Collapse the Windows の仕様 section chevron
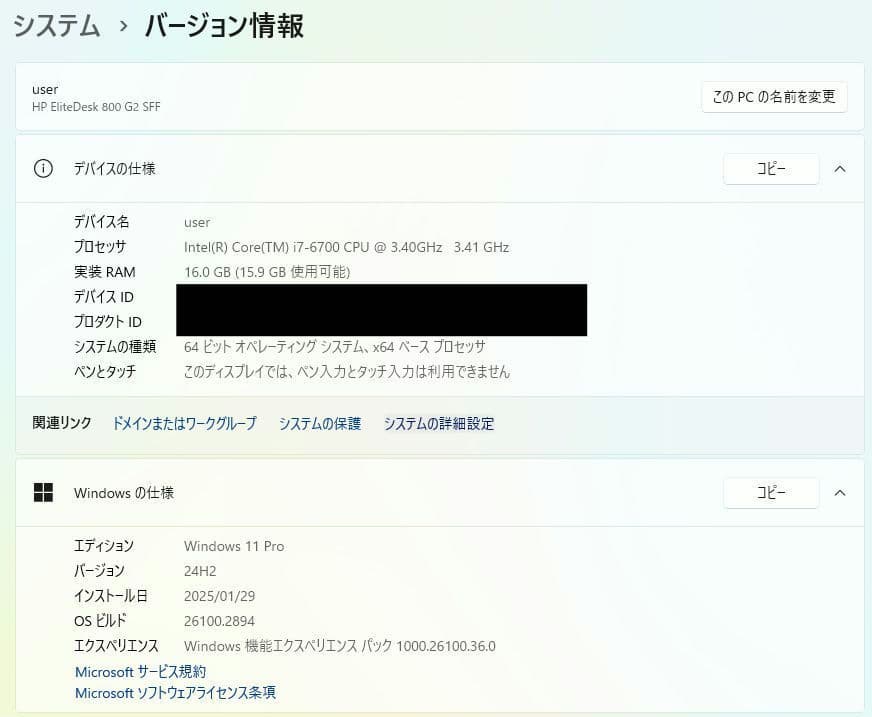The width and height of the screenshot is (872, 717). click(x=840, y=492)
